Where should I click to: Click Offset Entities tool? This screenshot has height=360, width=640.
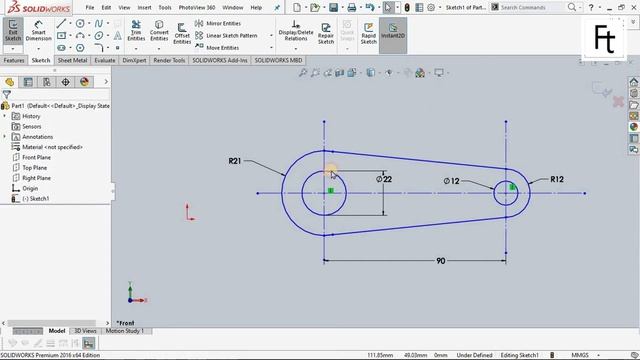coord(182,33)
